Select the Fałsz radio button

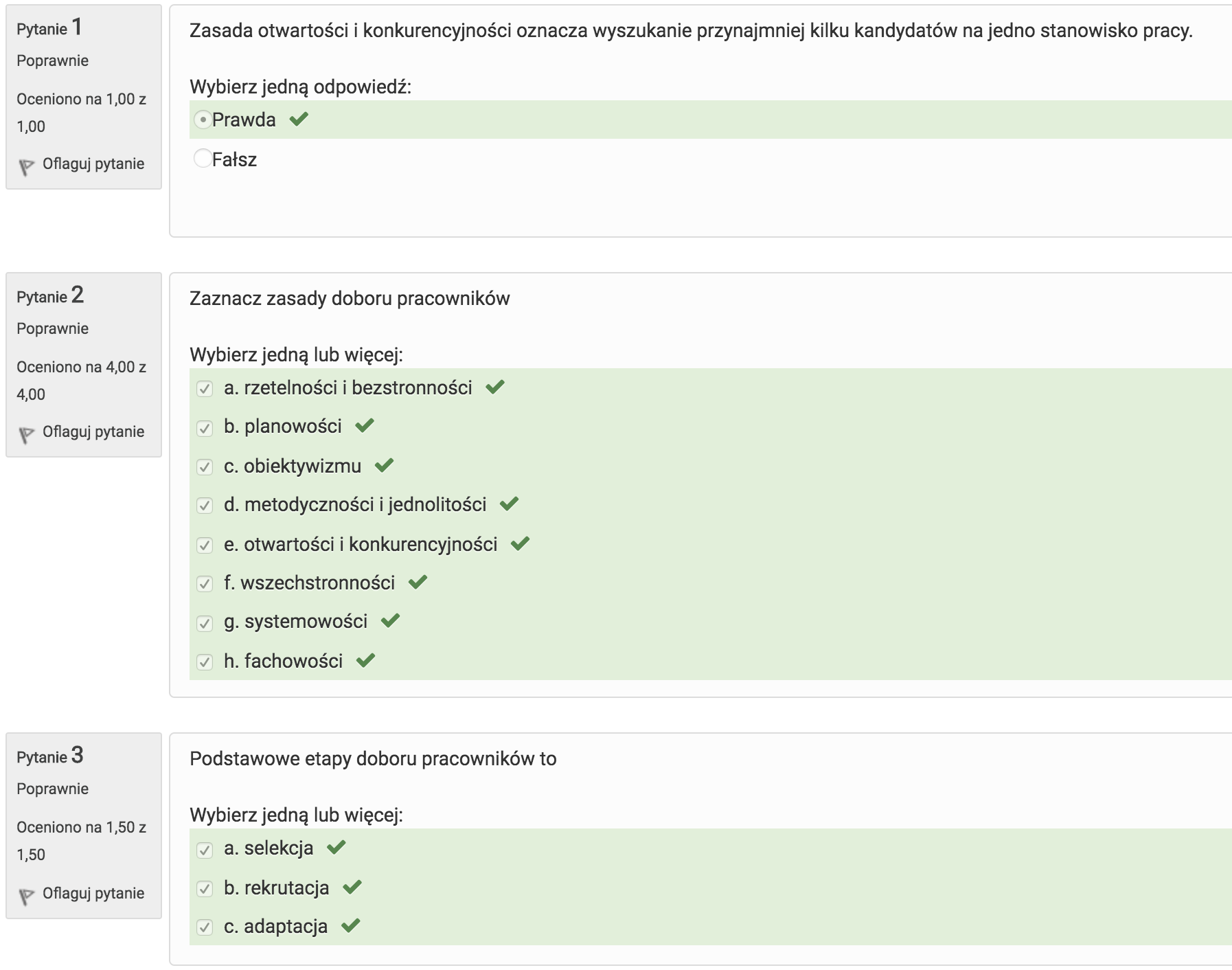tap(203, 159)
